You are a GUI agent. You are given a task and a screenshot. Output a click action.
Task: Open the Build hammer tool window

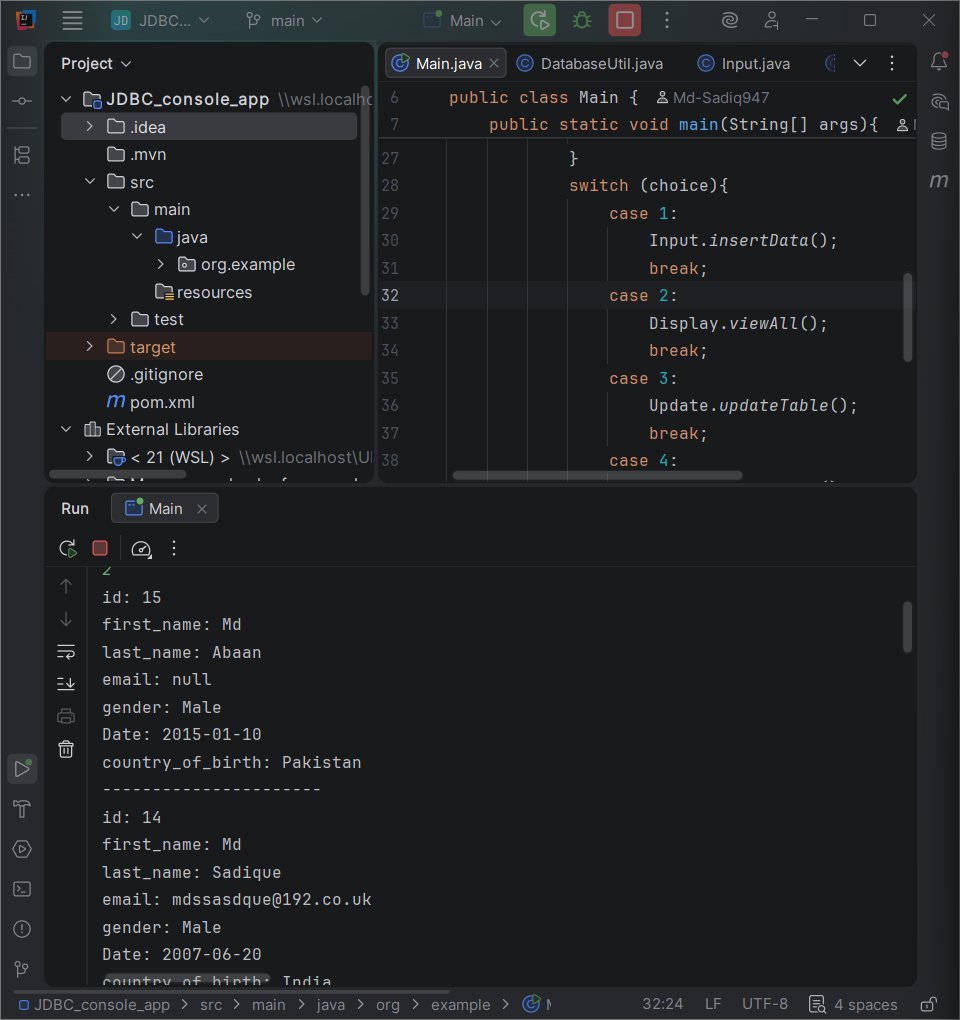click(22, 809)
